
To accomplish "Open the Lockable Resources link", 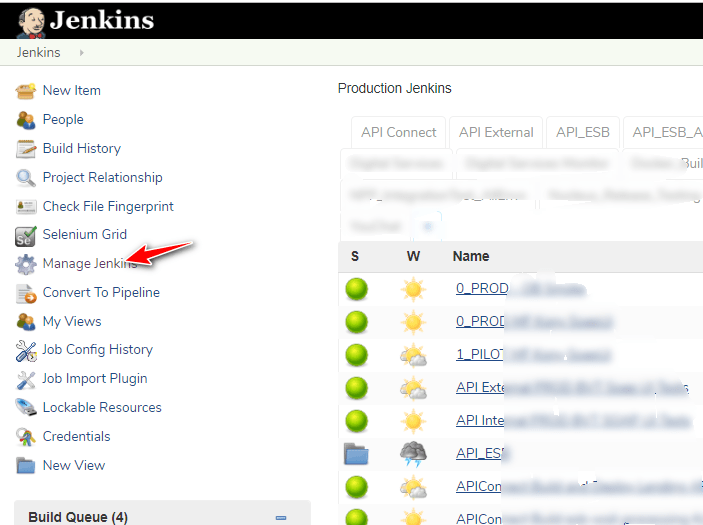I will click(x=102, y=408).
